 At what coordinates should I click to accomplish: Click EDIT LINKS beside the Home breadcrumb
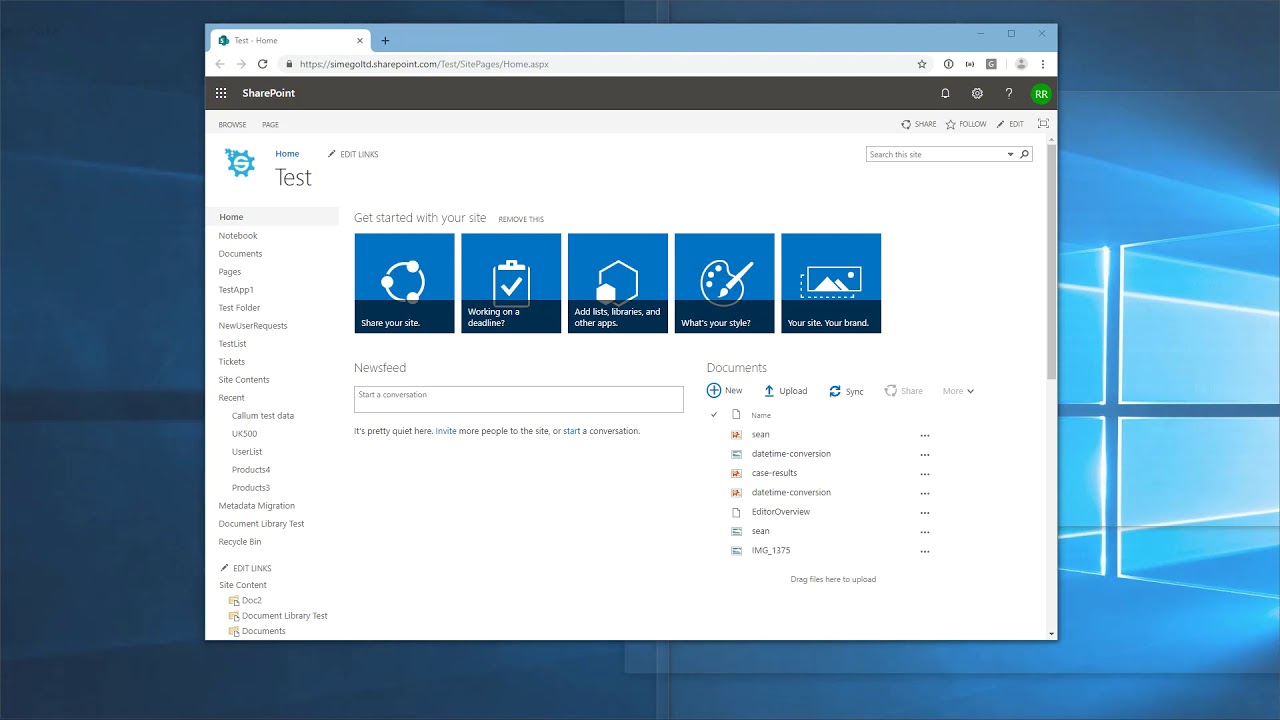[353, 154]
